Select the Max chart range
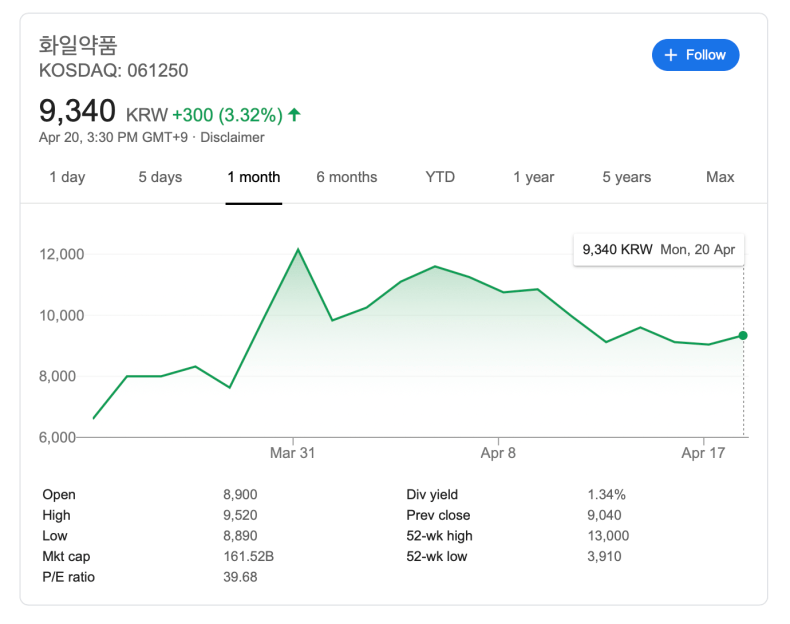790x624 pixels. [x=720, y=177]
